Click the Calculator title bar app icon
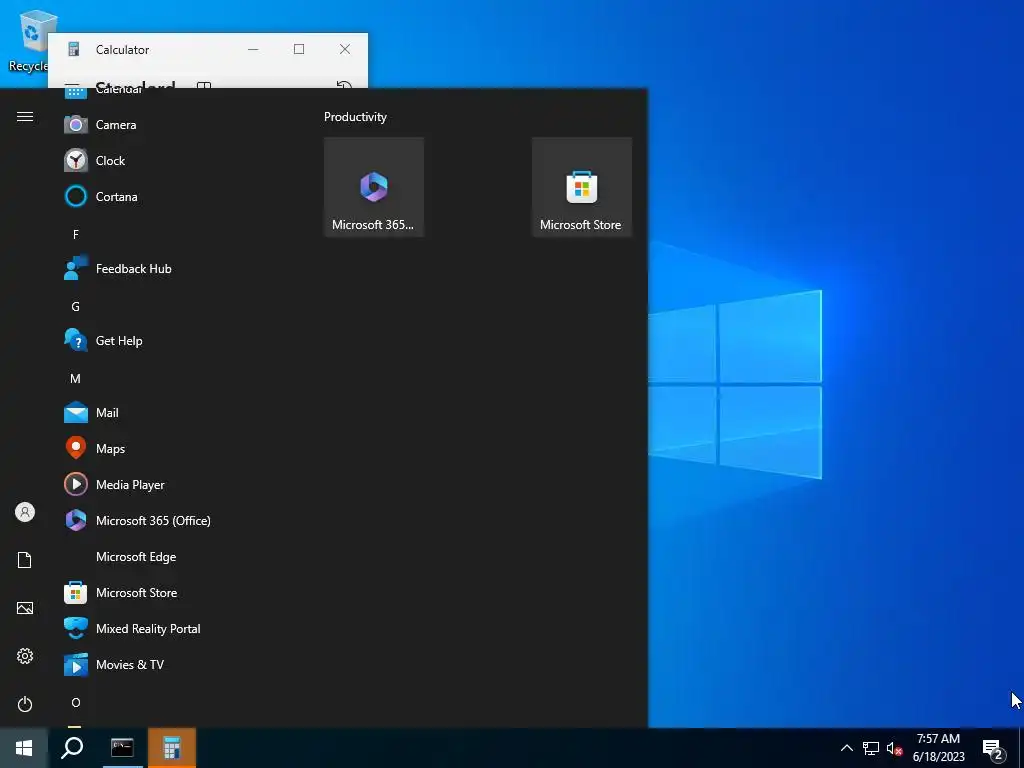The image size is (1024, 768). pyautogui.click(x=74, y=49)
